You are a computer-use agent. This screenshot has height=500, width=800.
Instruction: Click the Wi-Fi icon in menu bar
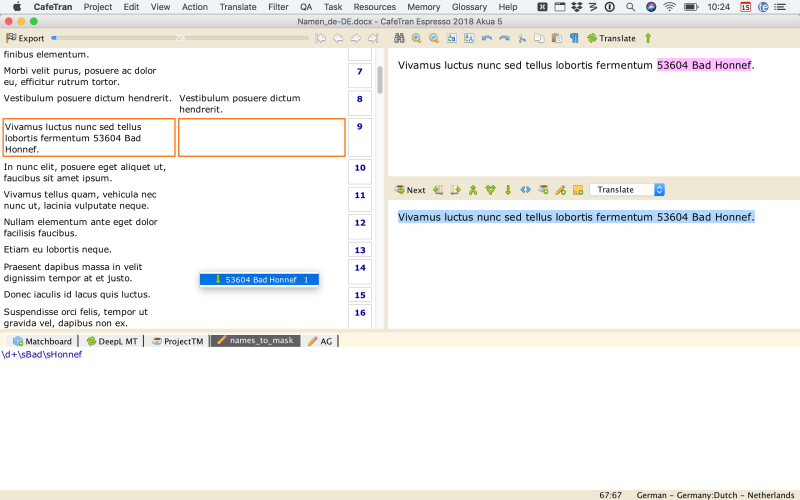coord(669,7)
